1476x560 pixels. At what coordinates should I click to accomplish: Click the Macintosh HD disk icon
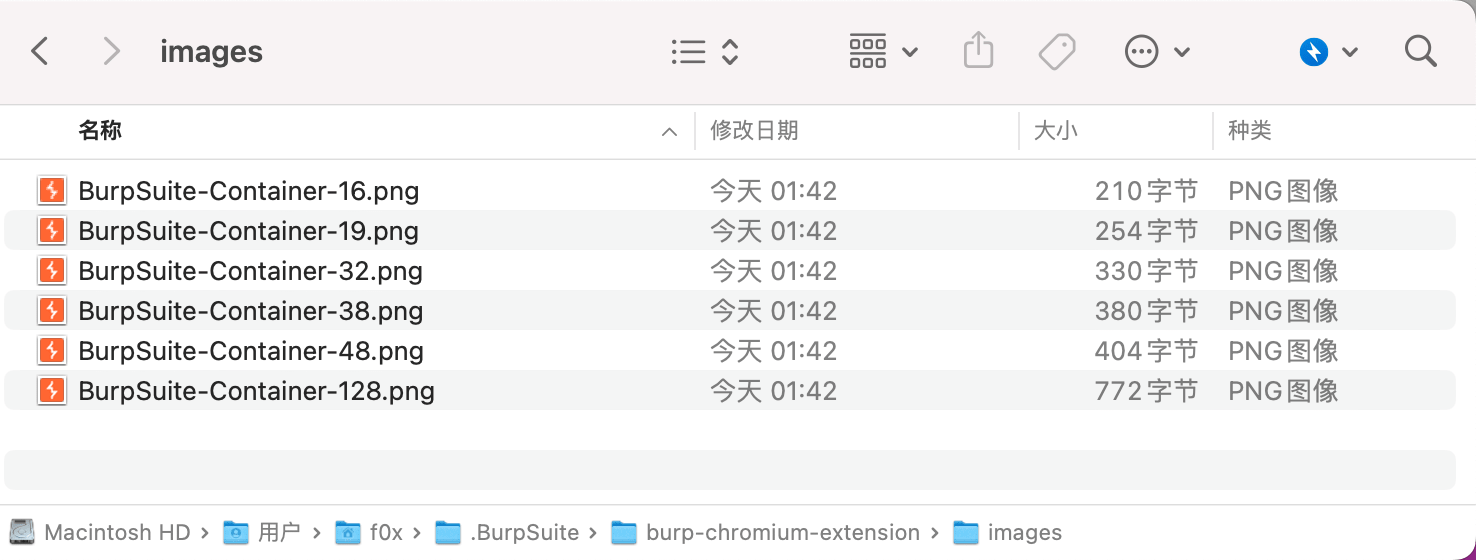coord(22,533)
